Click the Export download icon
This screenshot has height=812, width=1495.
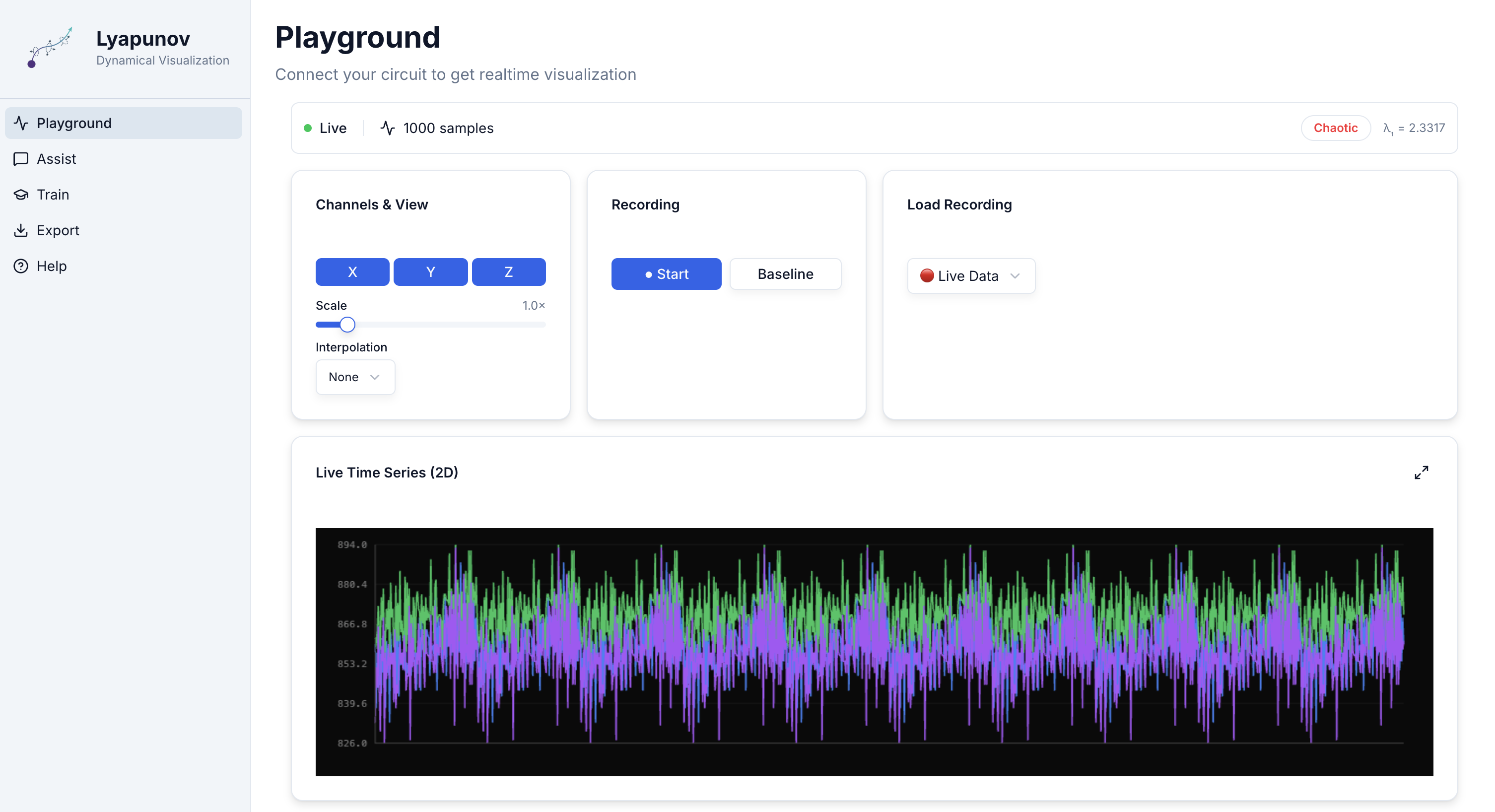(x=21, y=230)
